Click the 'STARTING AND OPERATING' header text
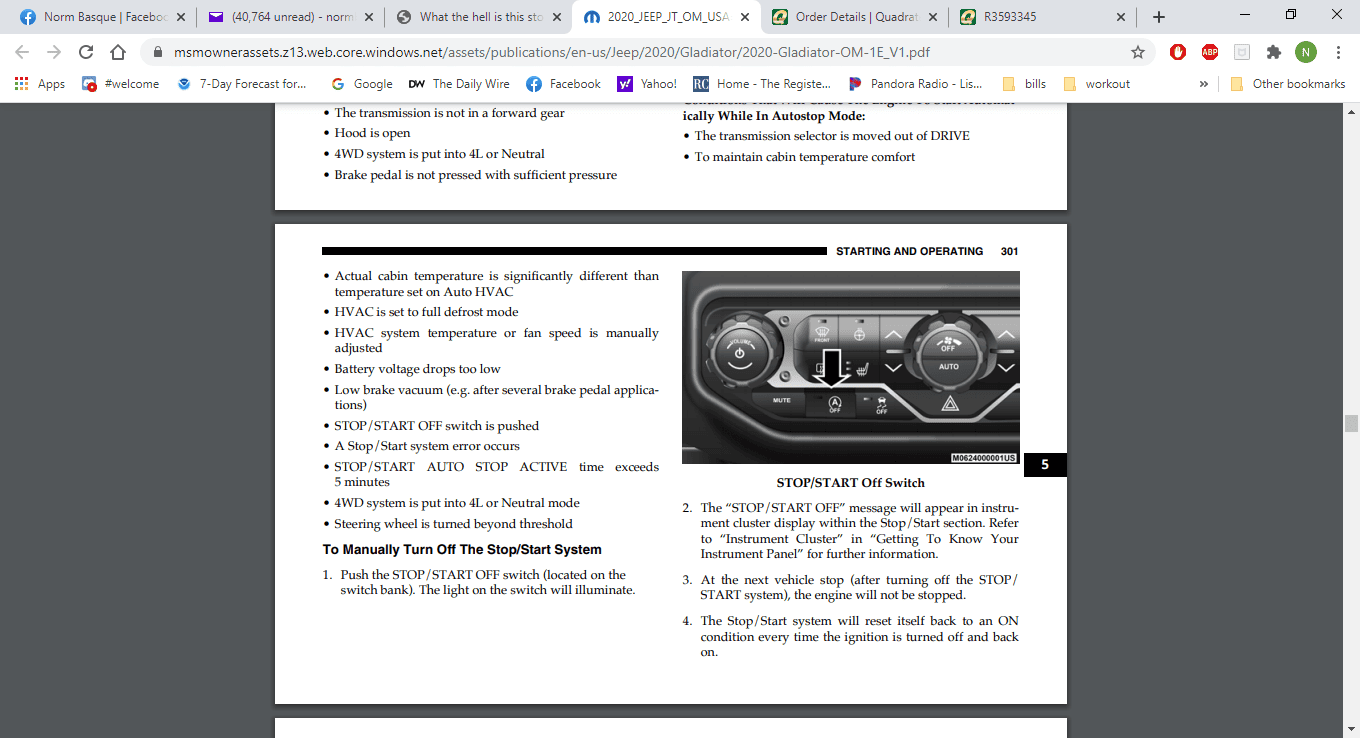The image size is (1360, 738). pos(909,251)
